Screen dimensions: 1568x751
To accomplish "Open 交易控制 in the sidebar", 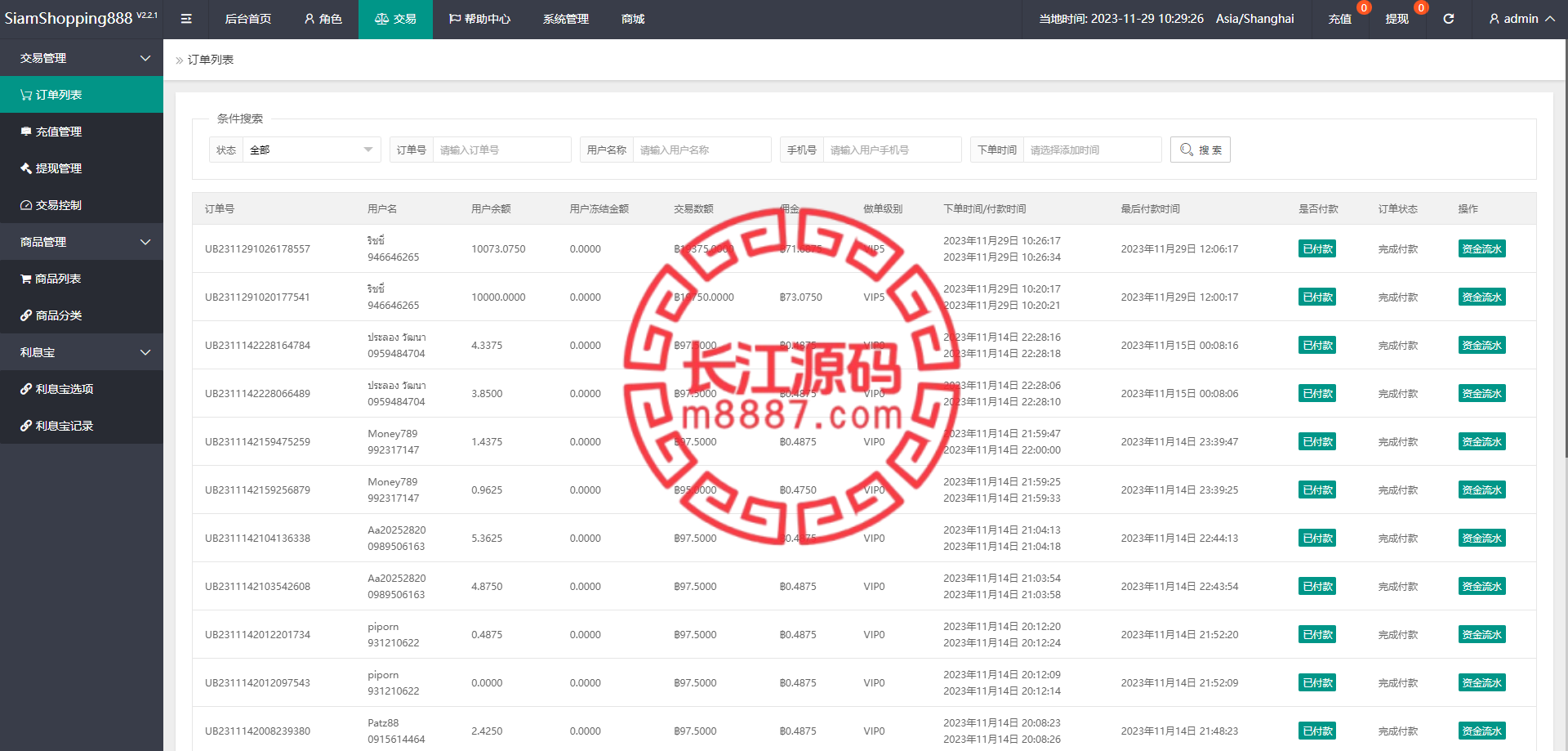I will pos(82,205).
